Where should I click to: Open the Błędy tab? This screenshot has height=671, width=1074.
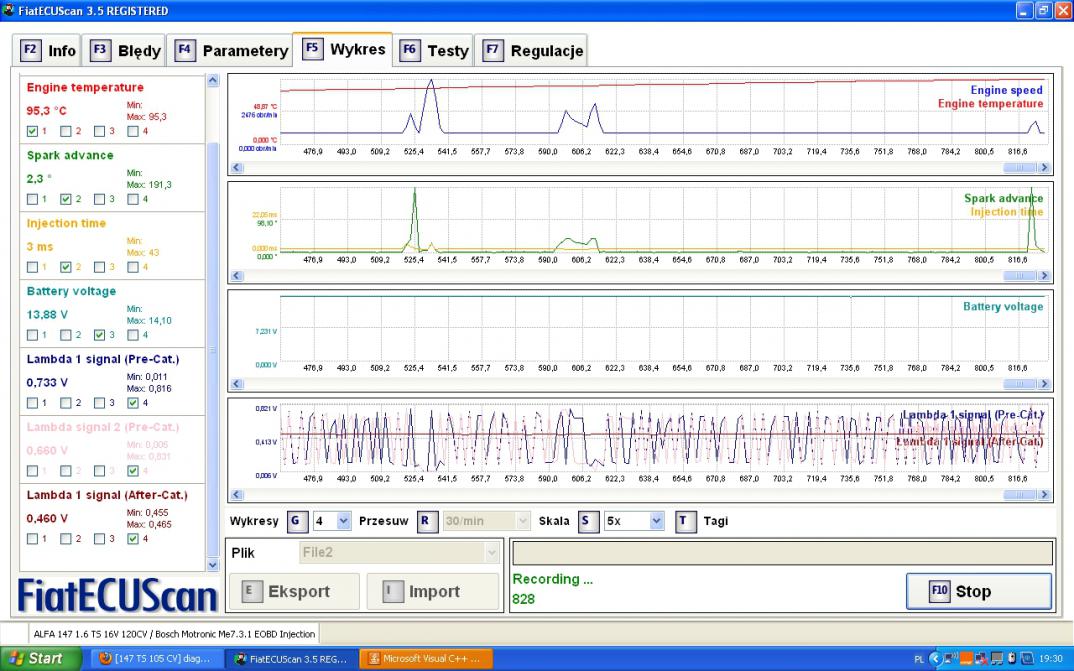tap(126, 50)
